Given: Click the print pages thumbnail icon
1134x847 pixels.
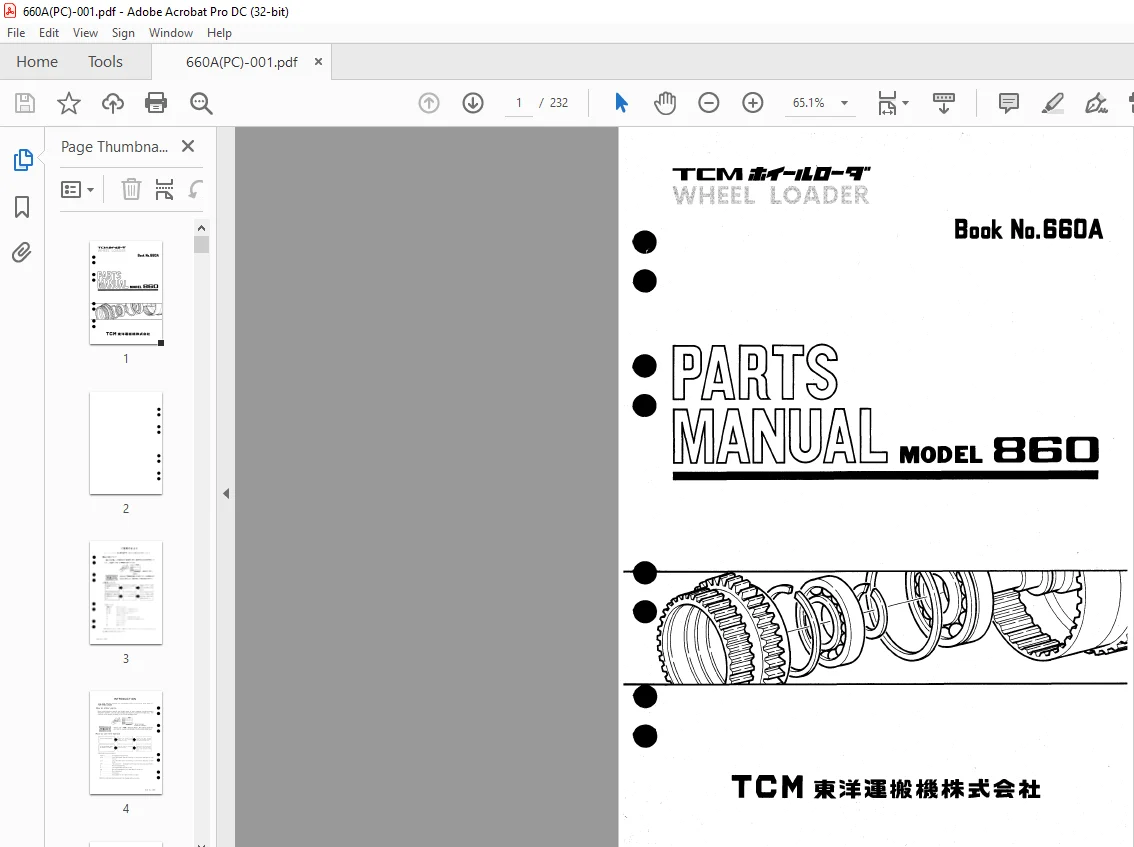Looking at the screenshot, I should (164, 190).
